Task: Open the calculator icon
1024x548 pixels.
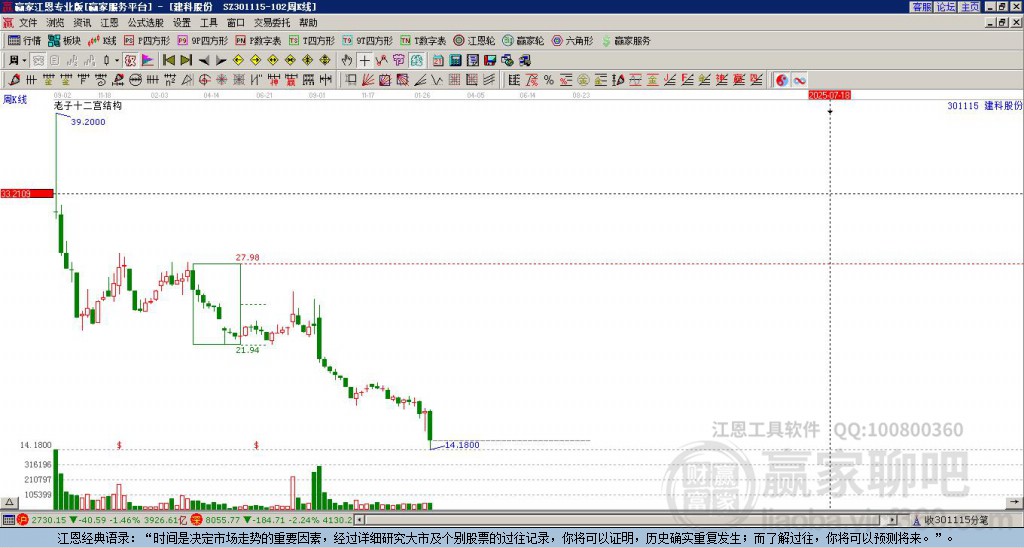Action: [455, 61]
